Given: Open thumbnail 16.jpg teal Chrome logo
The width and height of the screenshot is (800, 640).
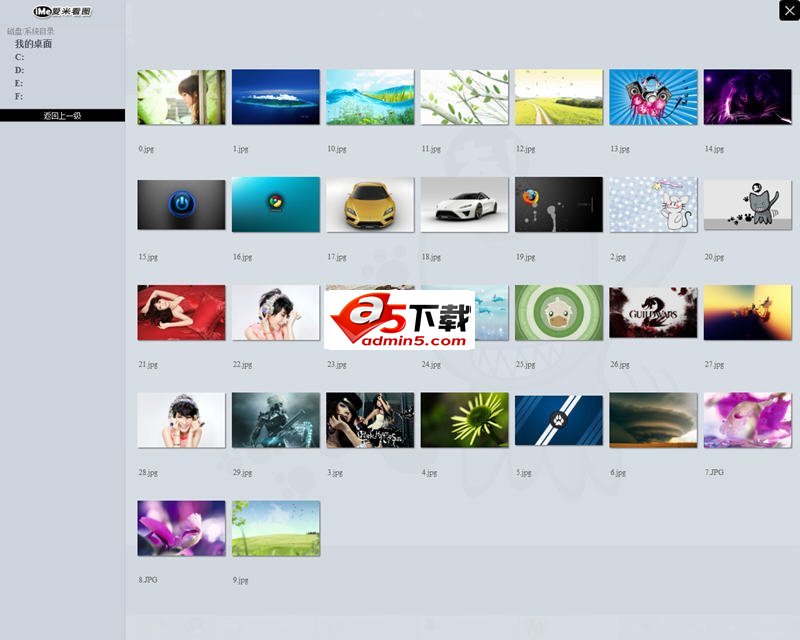Looking at the screenshot, I should 276,205.
